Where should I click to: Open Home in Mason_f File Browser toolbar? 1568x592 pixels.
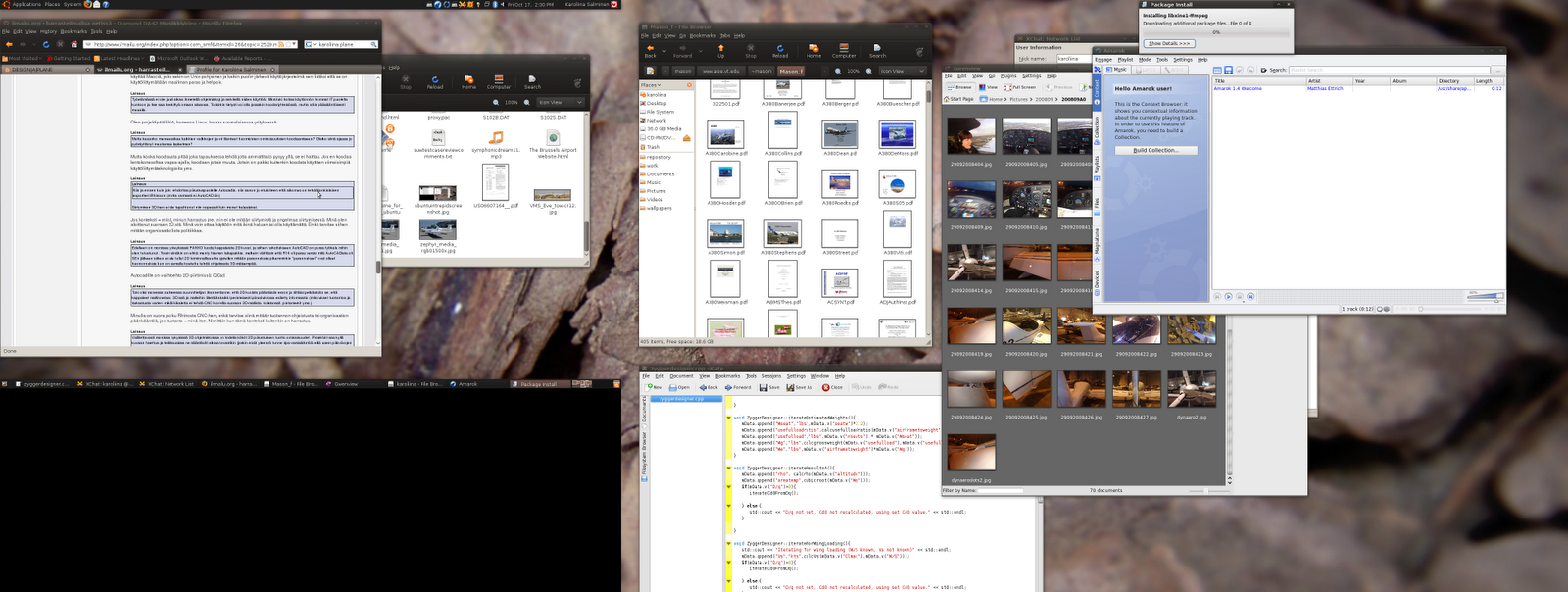coord(813,50)
